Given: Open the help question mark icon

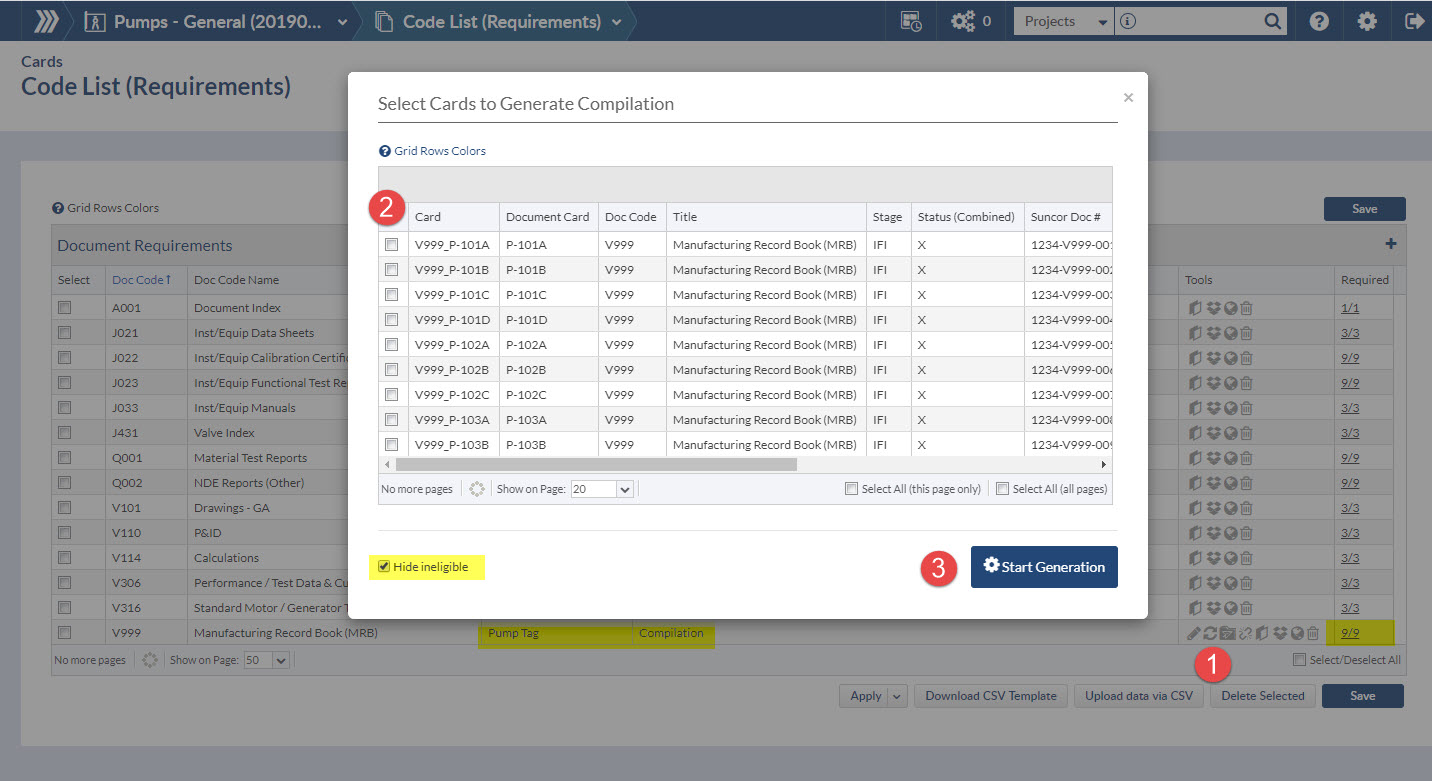Looking at the screenshot, I should point(1319,21).
